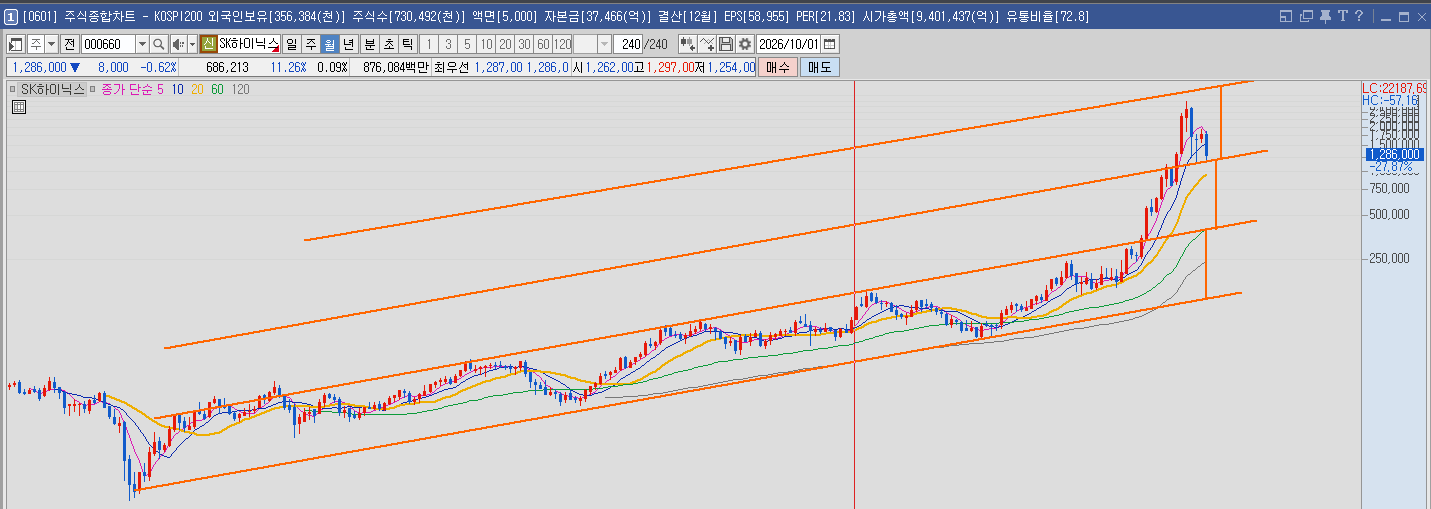Click the 최우선 quote label
Image resolution: width=1431 pixels, height=509 pixels.
[x=450, y=67]
